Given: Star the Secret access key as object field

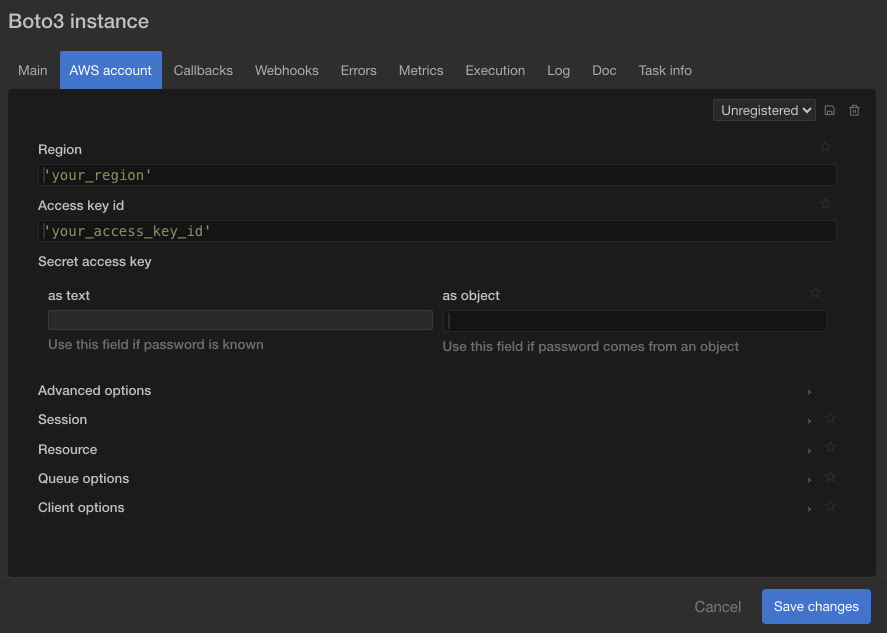Looking at the screenshot, I should [815, 292].
